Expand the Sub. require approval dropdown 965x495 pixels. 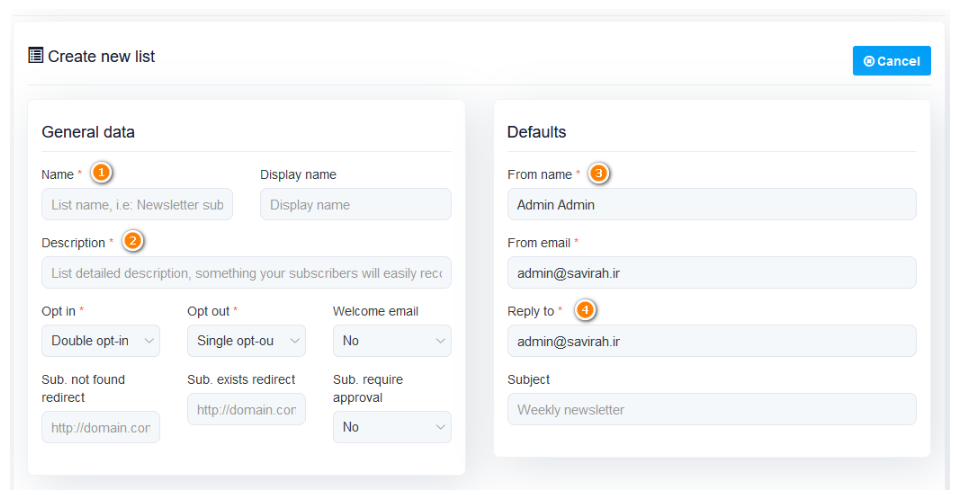tap(391, 427)
